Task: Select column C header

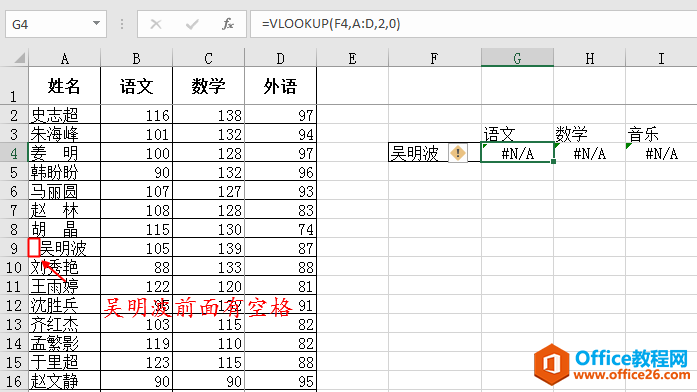Action: click(x=208, y=58)
